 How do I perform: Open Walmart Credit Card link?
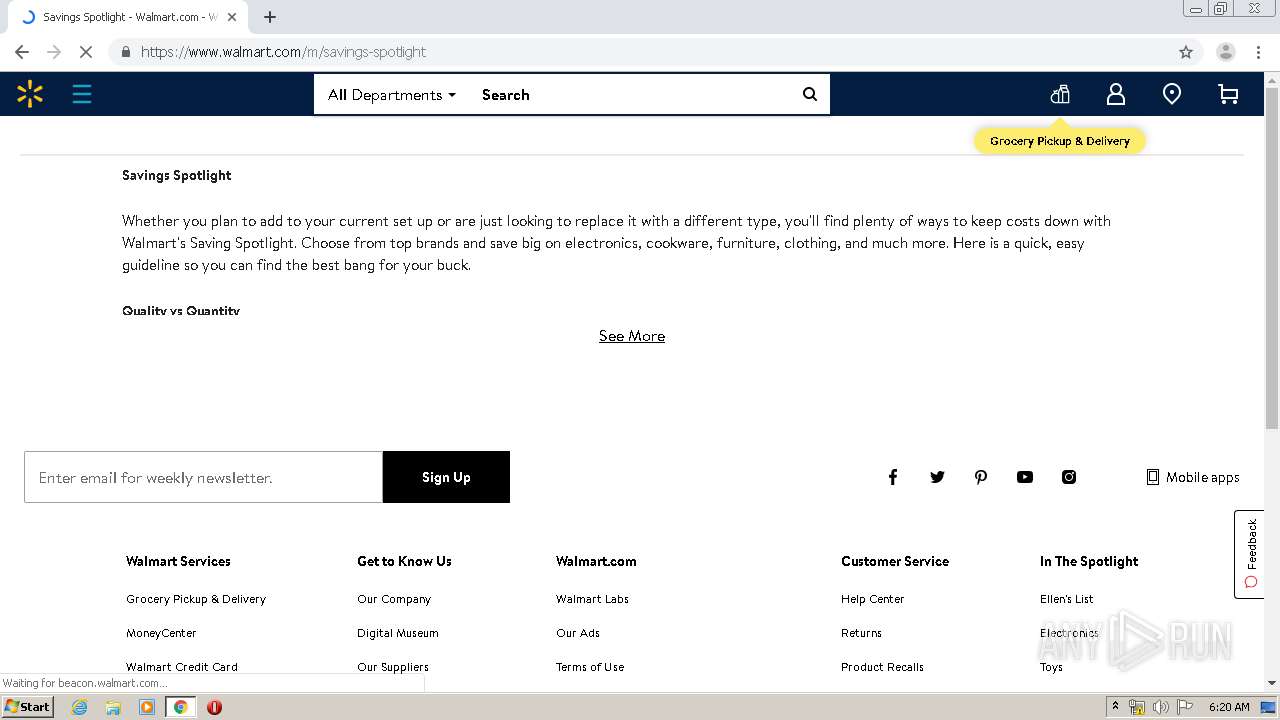(182, 667)
